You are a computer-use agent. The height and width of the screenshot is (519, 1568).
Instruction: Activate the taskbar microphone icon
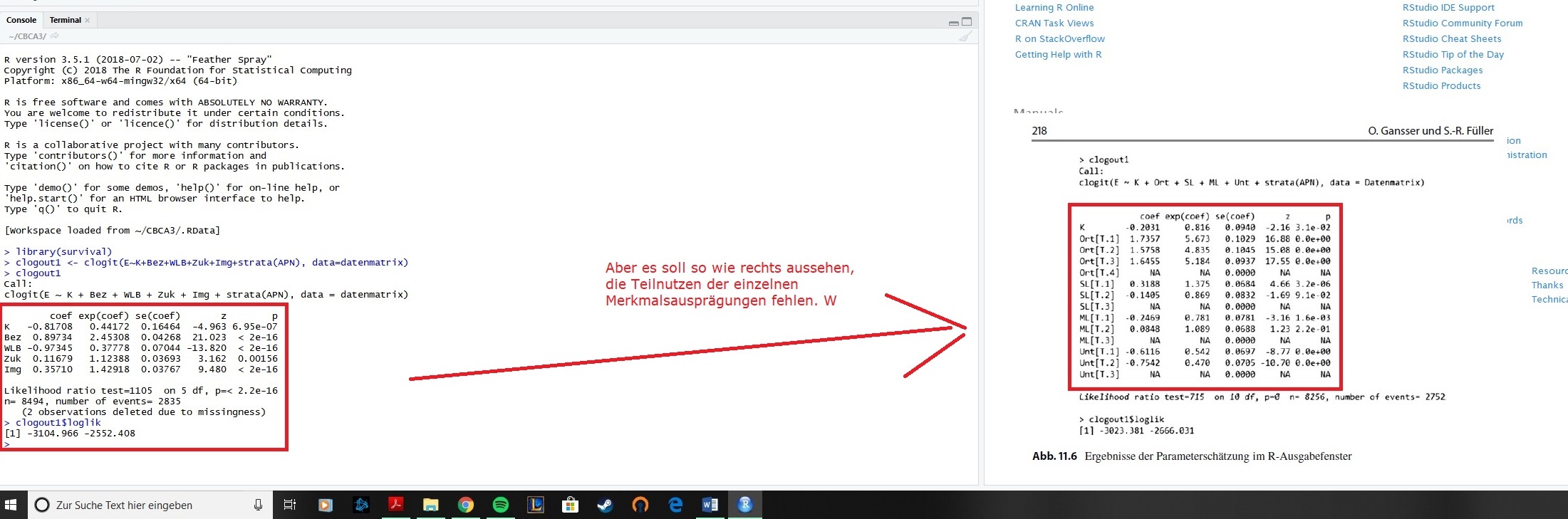pyautogui.click(x=258, y=505)
